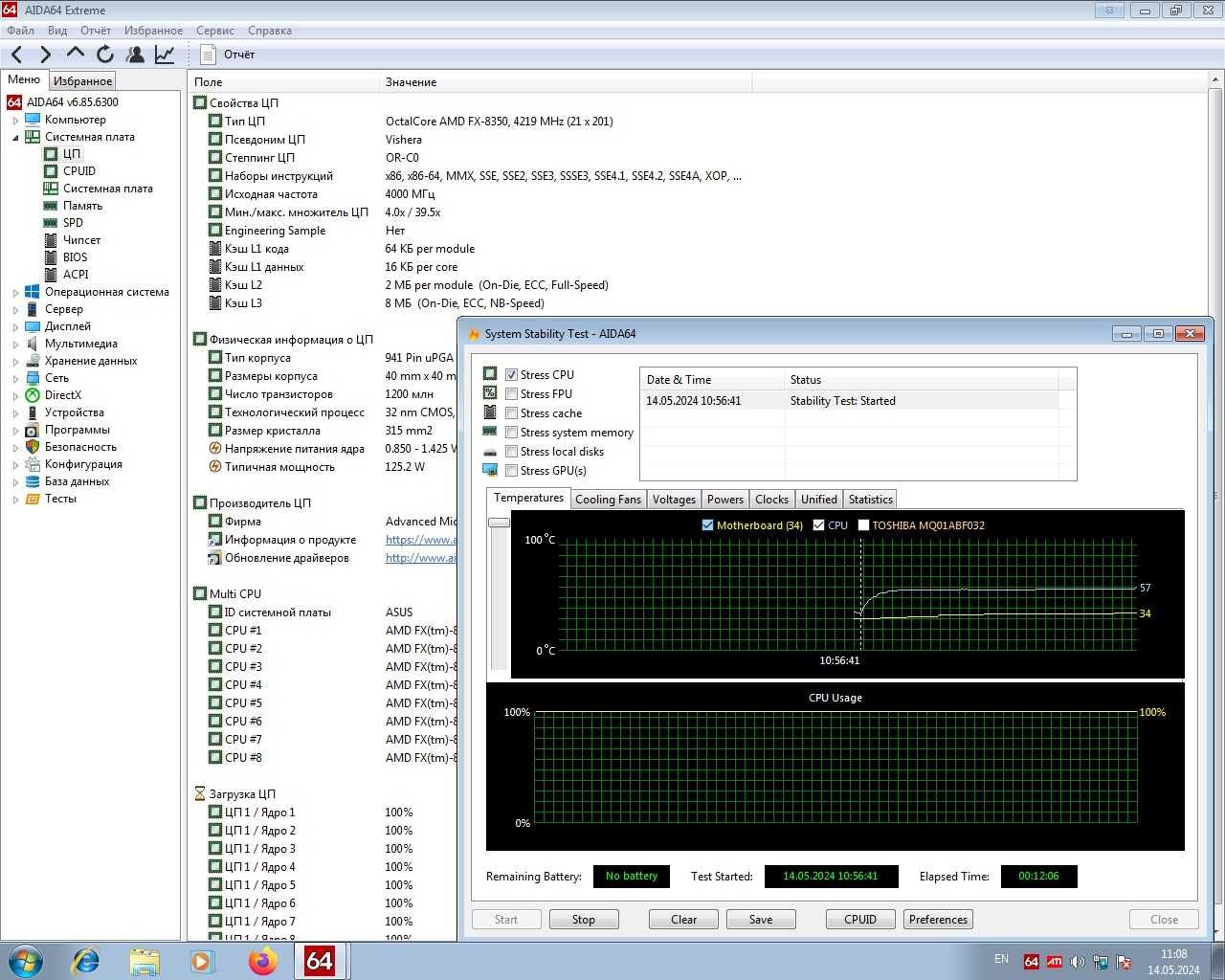Click the AIDA64 taskbar button
Screen dimensions: 1225x980
320,961
